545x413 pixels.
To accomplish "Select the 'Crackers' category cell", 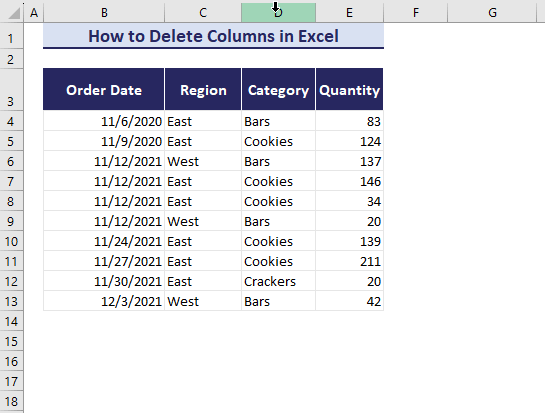I will coord(278,281).
